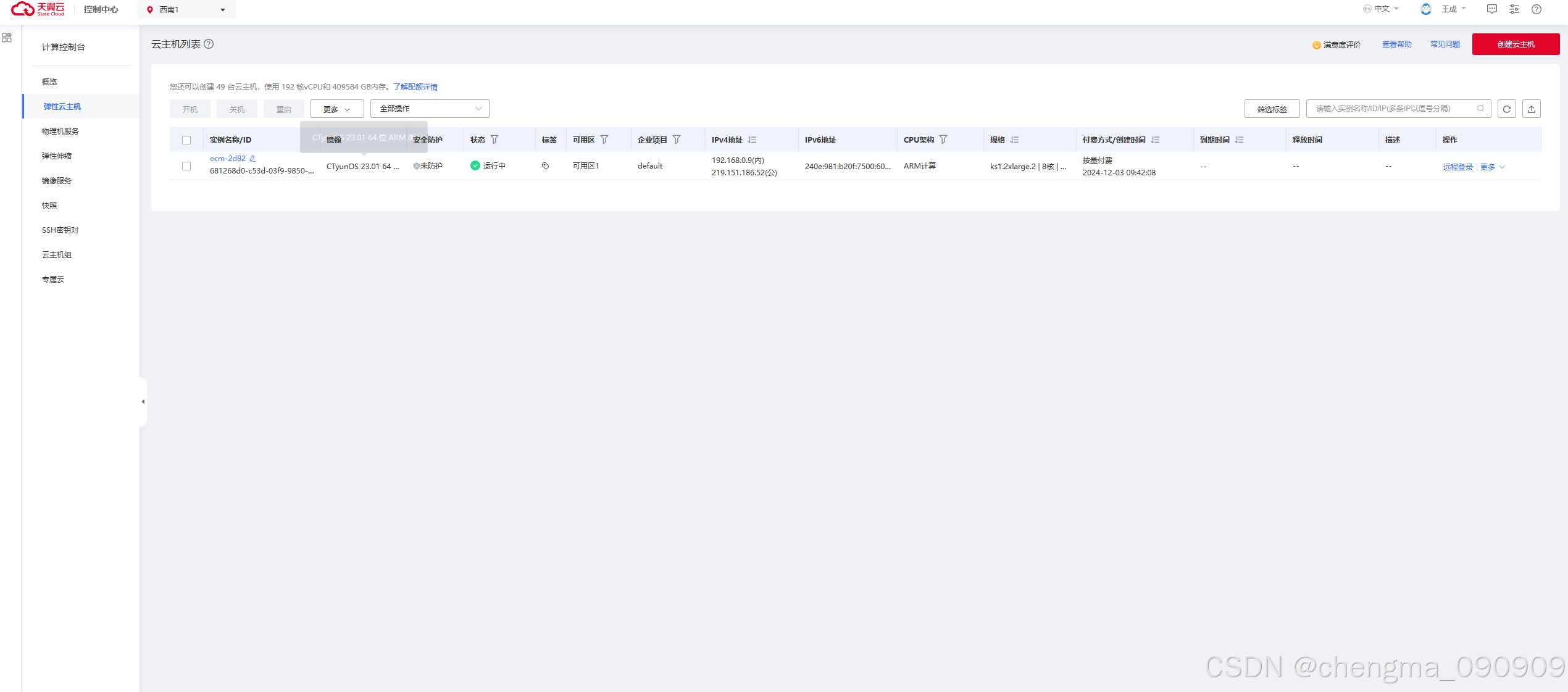This screenshot has width=1568, height=692.
Task: Click the 远程登录 link
Action: (x=1457, y=167)
